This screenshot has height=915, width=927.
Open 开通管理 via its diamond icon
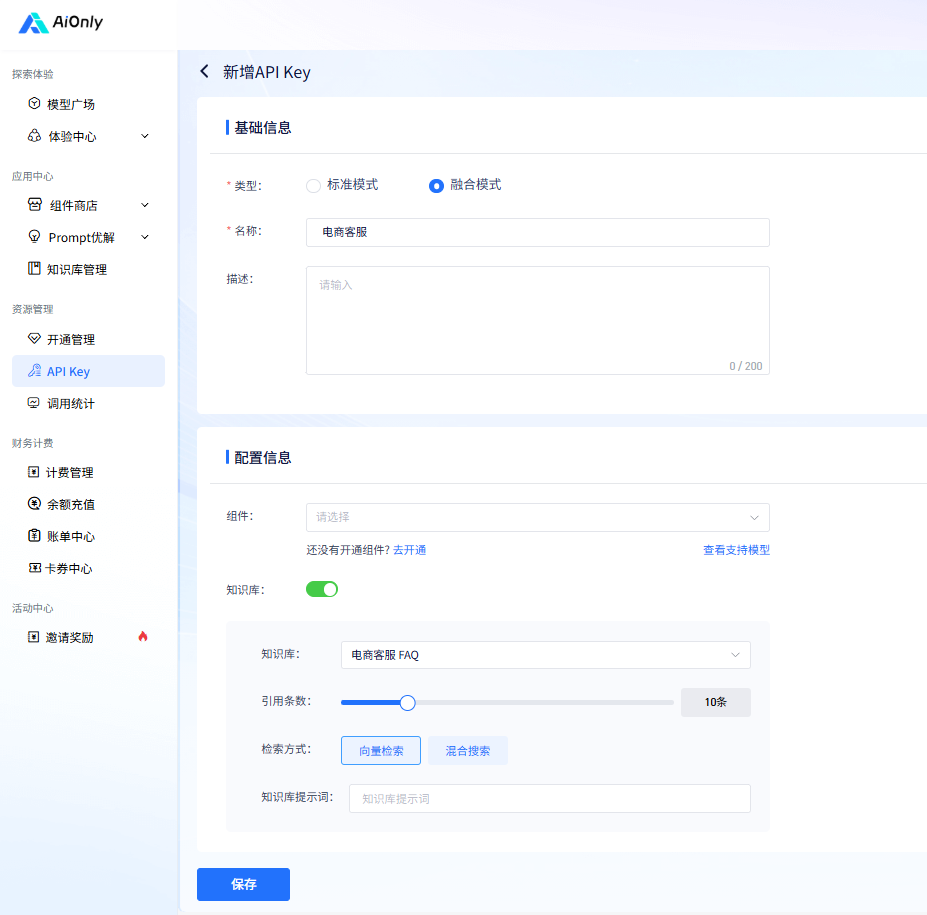tap(34, 339)
